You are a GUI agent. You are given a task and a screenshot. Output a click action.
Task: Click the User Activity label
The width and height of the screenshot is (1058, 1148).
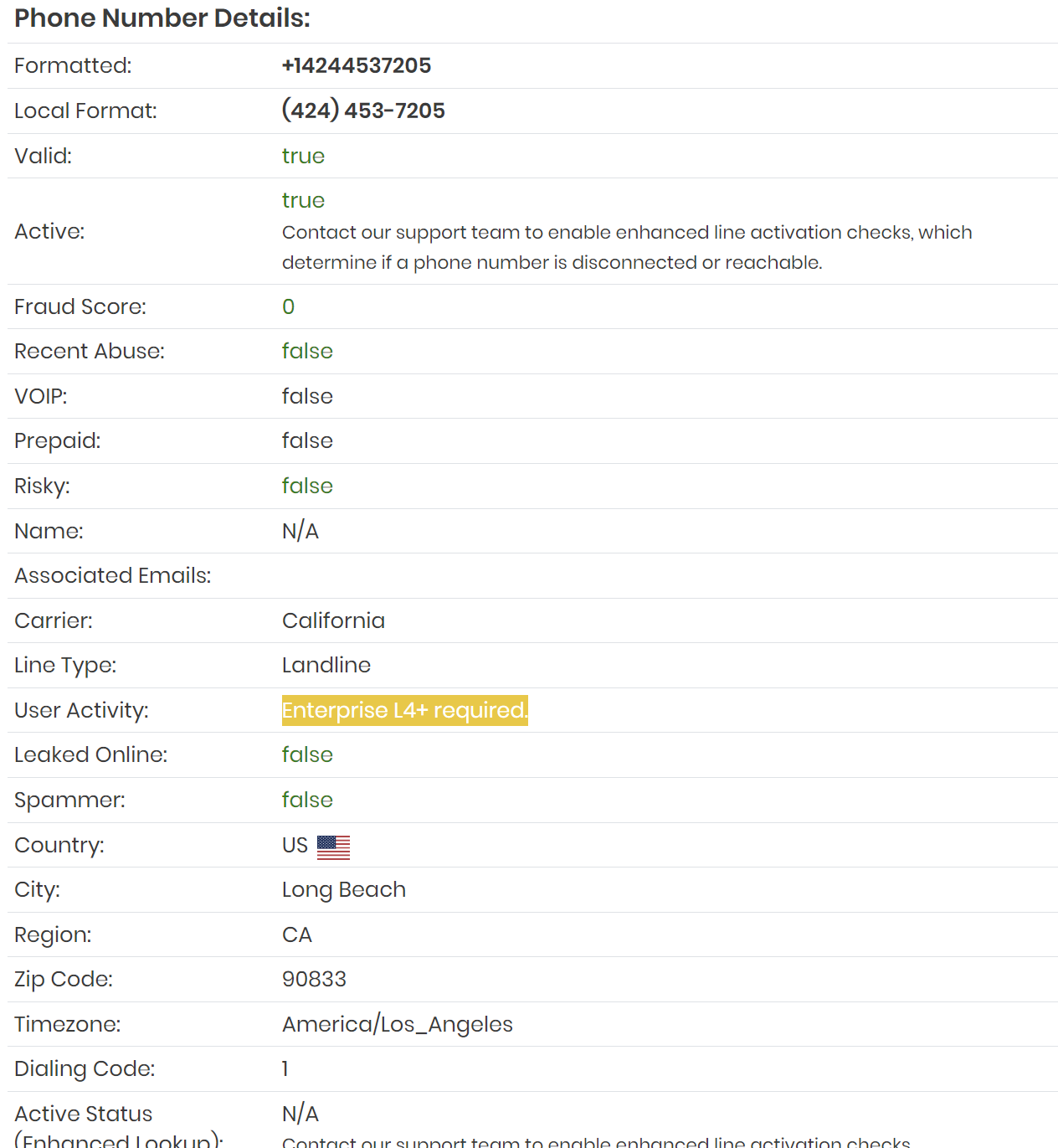(x=81, y=710)
